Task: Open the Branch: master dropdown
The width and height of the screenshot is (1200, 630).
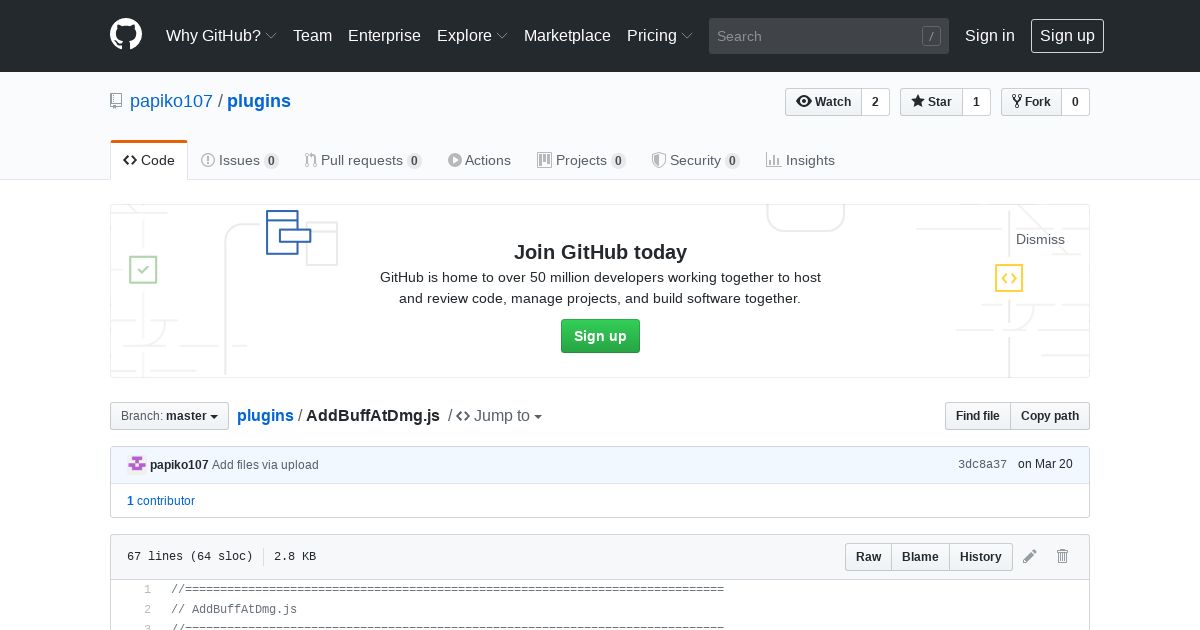Action: coord(169,416)
